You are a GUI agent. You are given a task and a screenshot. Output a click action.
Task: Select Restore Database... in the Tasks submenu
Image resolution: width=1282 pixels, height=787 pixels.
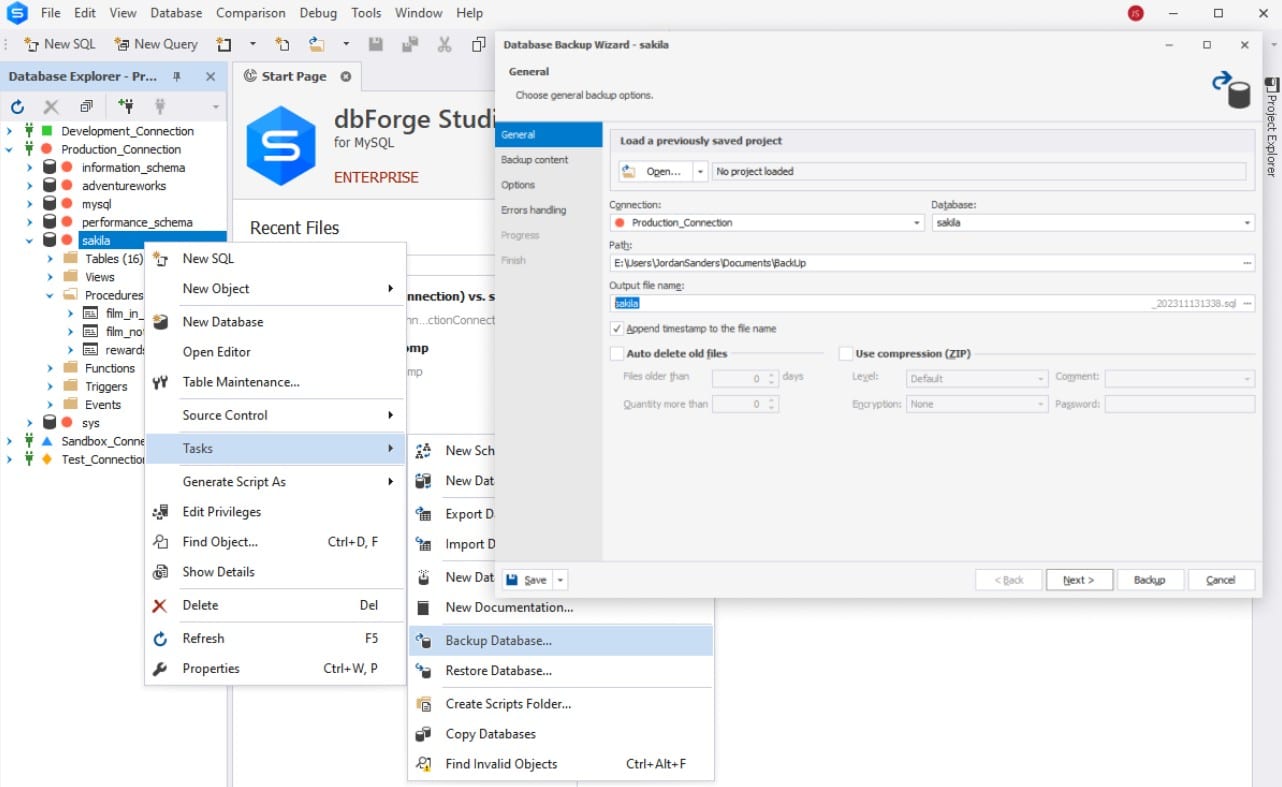coord(561,670)
